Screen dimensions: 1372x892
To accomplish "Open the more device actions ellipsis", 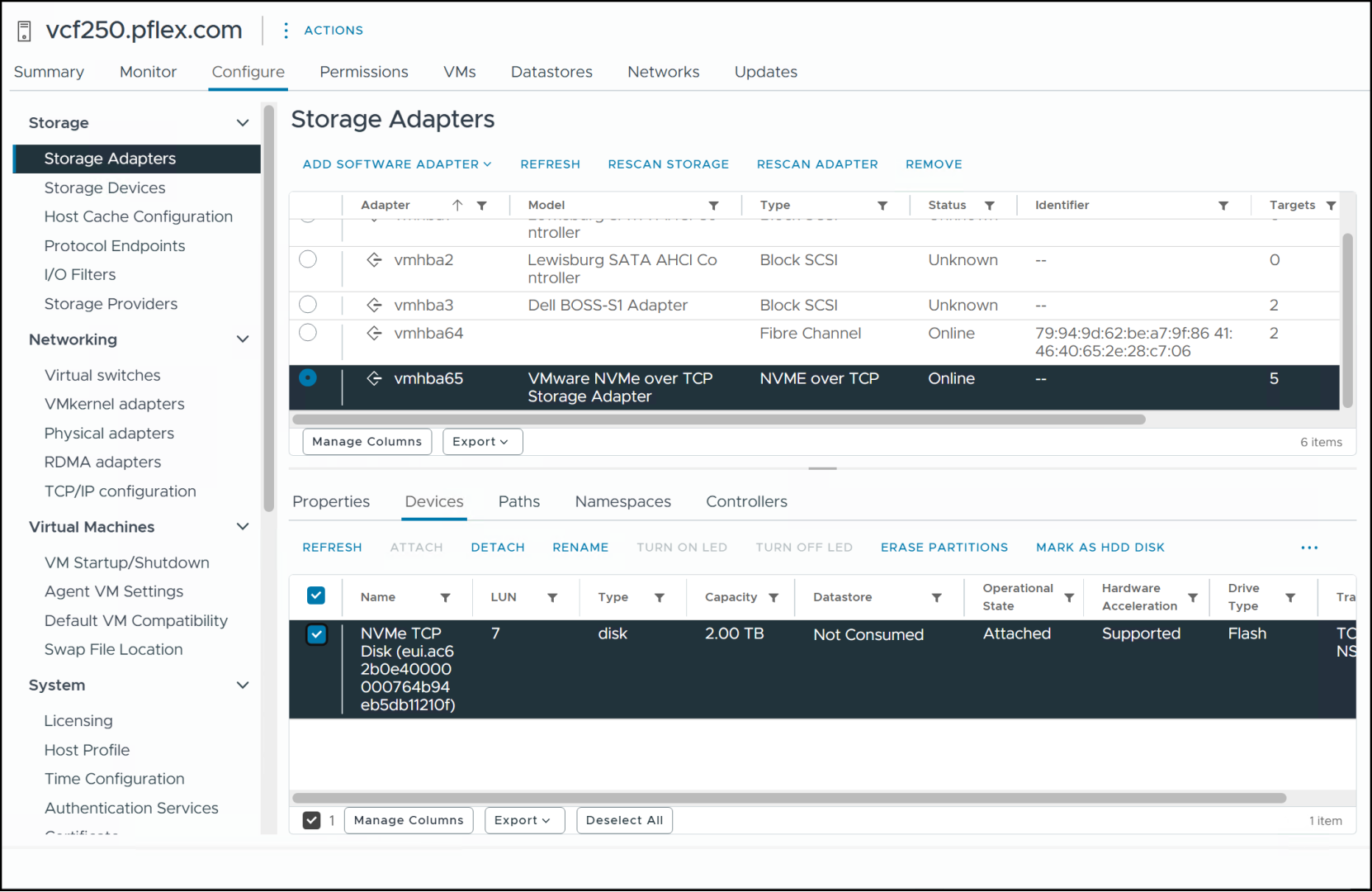I will tap(1310, 548).
